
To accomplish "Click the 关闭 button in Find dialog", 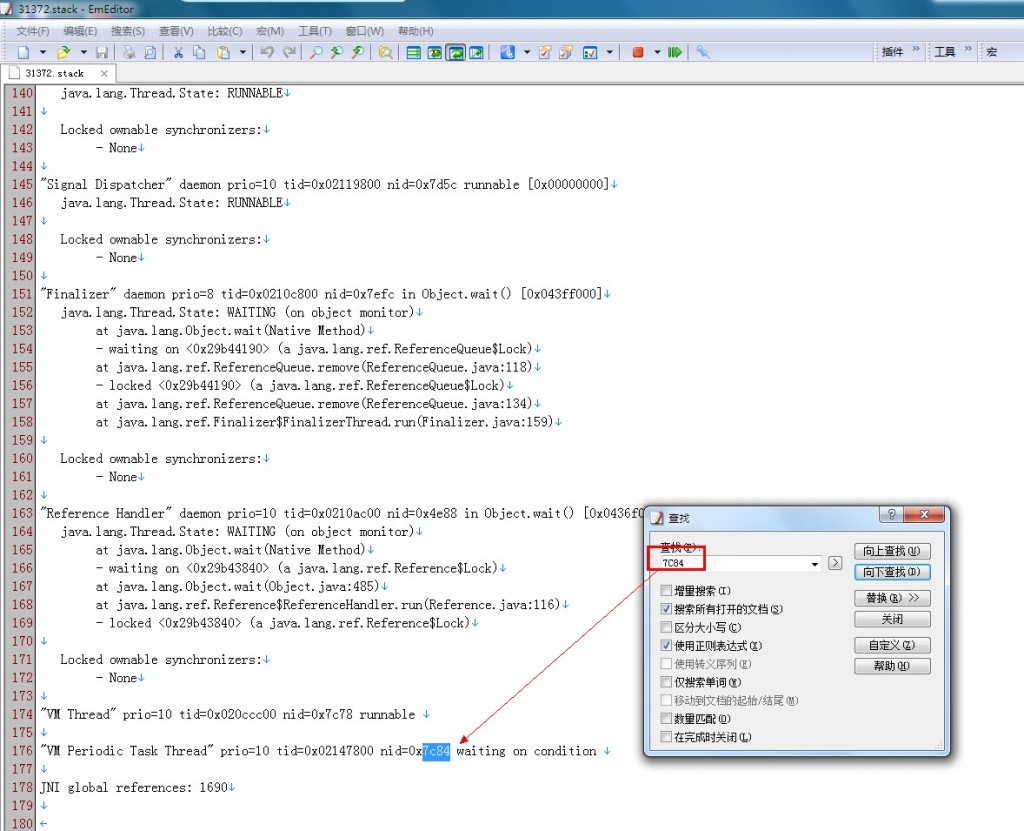I will click(x=892, y=619).
